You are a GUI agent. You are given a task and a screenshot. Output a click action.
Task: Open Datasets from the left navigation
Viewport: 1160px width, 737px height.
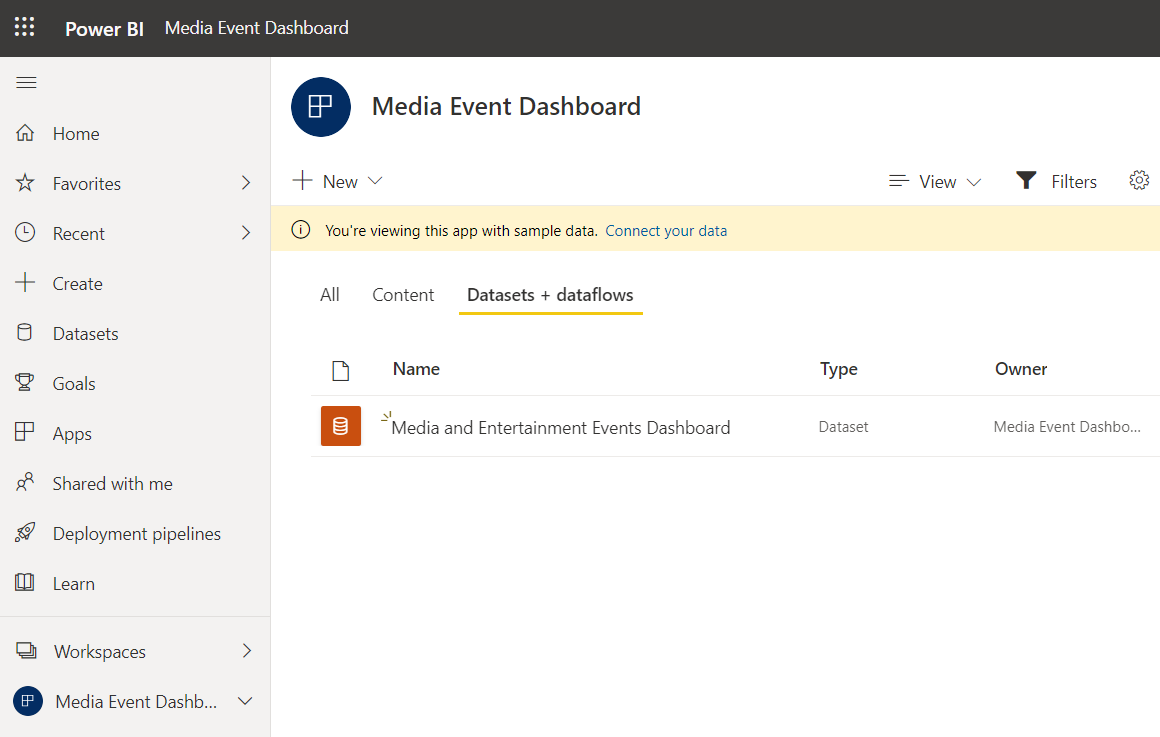[x=85, y=334]
